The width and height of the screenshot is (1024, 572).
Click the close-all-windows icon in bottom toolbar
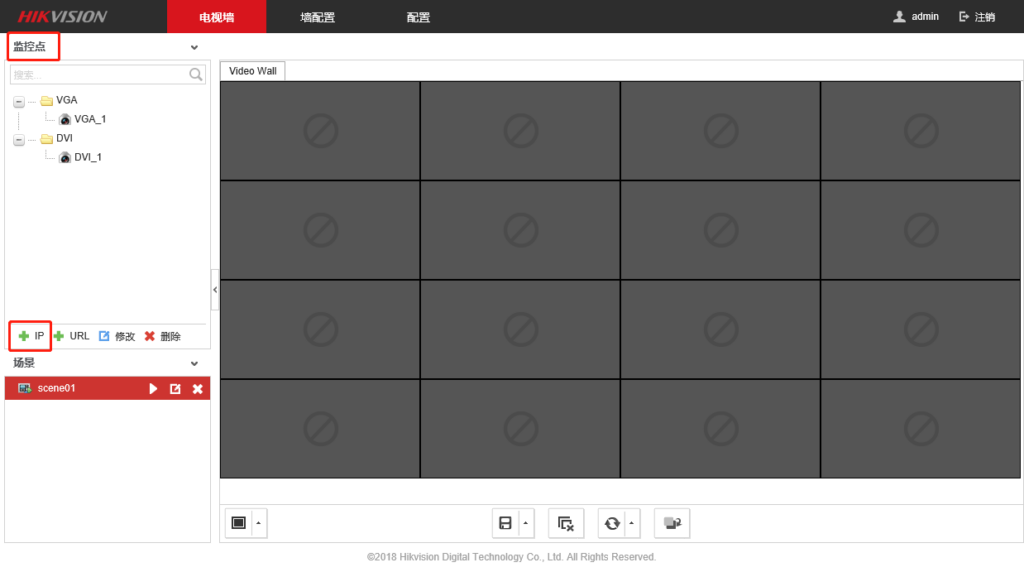[x=566, y=523]
